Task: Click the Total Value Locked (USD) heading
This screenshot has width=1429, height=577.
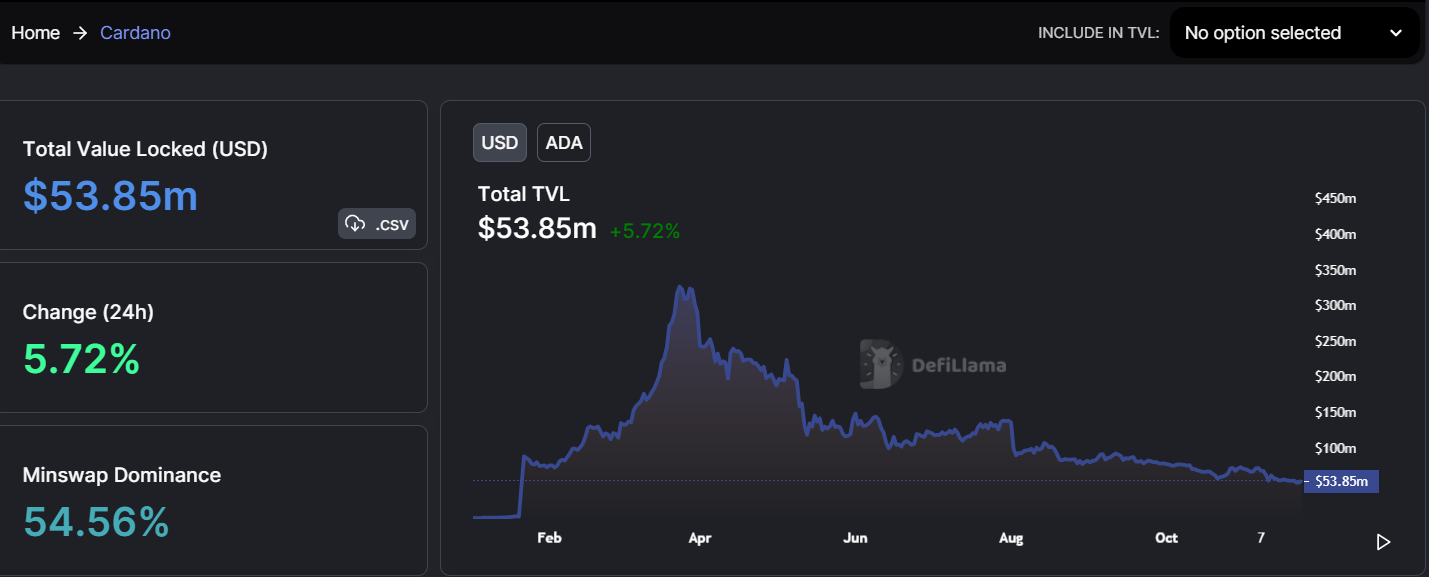Action: (x=145, y=149)
